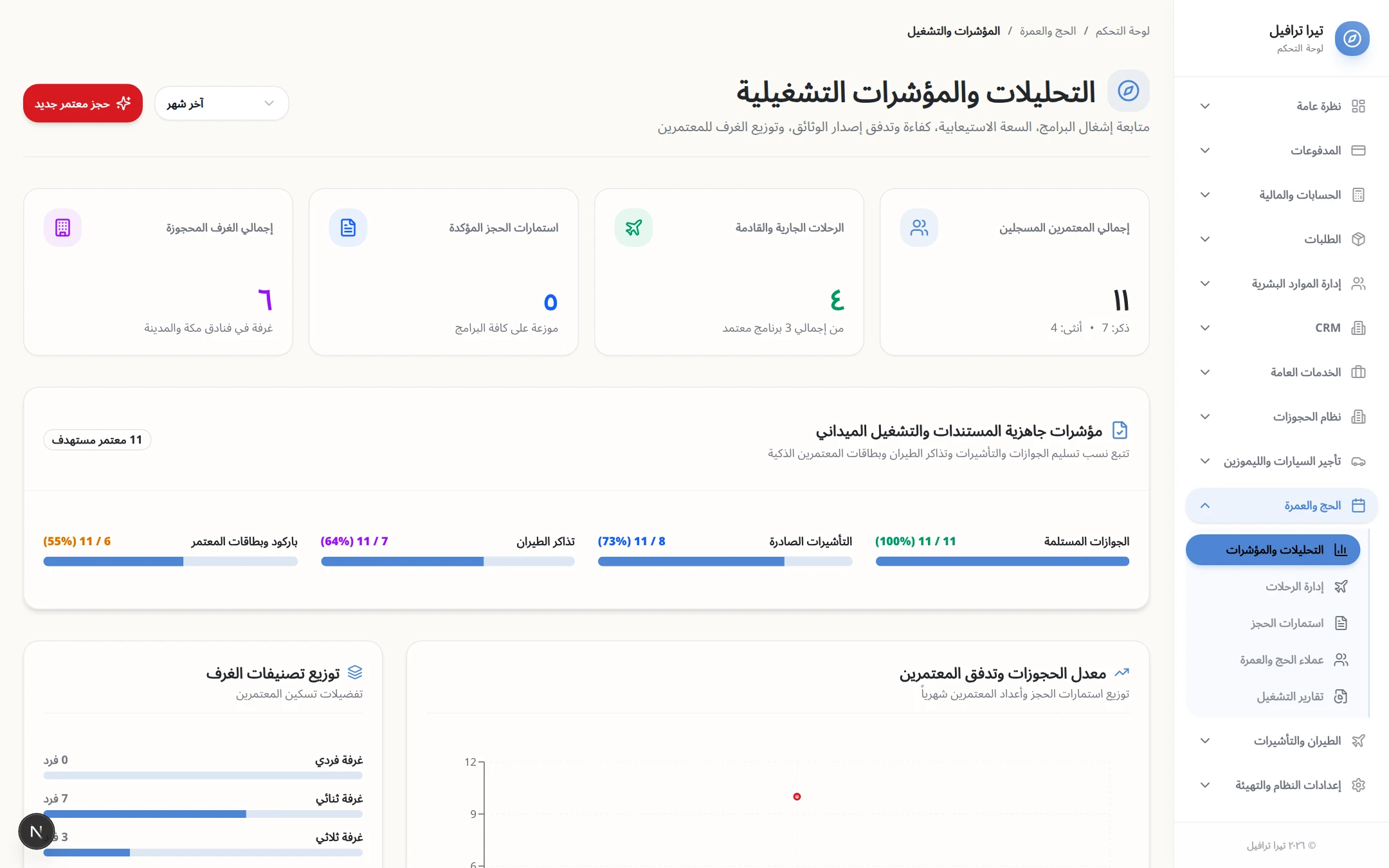Click the blue document confirmed forms icon
The image size is (1389, 868).
click(x=348, y=228)
